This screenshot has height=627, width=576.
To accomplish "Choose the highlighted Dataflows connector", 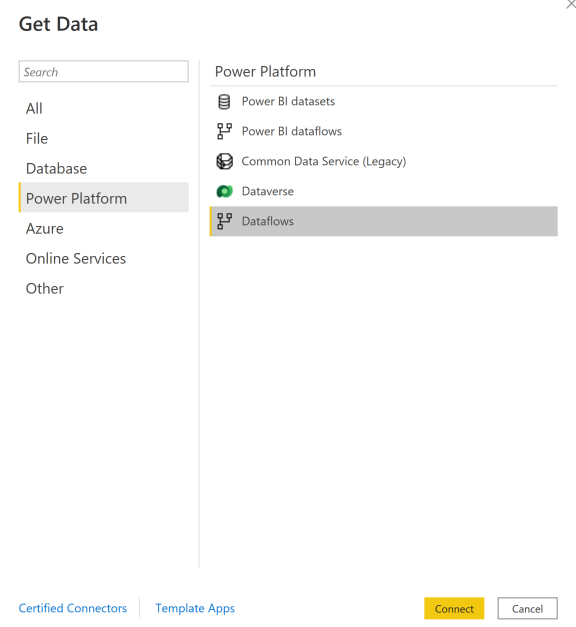I will pyautogui.click(x=384, y=221).
